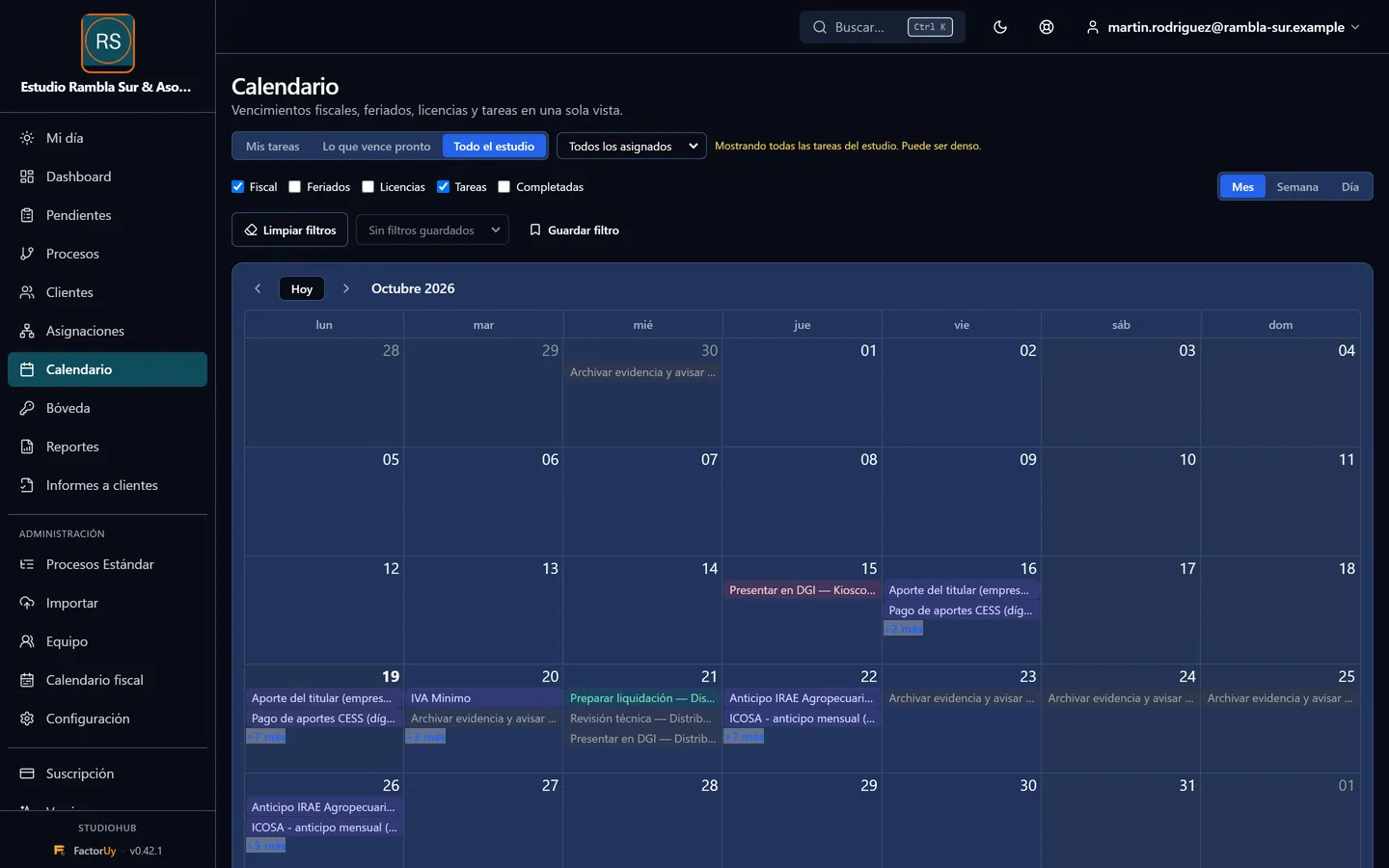Viewport: 1389px width, 868px height.
Task: Open Calendario fiscal
Action: 107,680
